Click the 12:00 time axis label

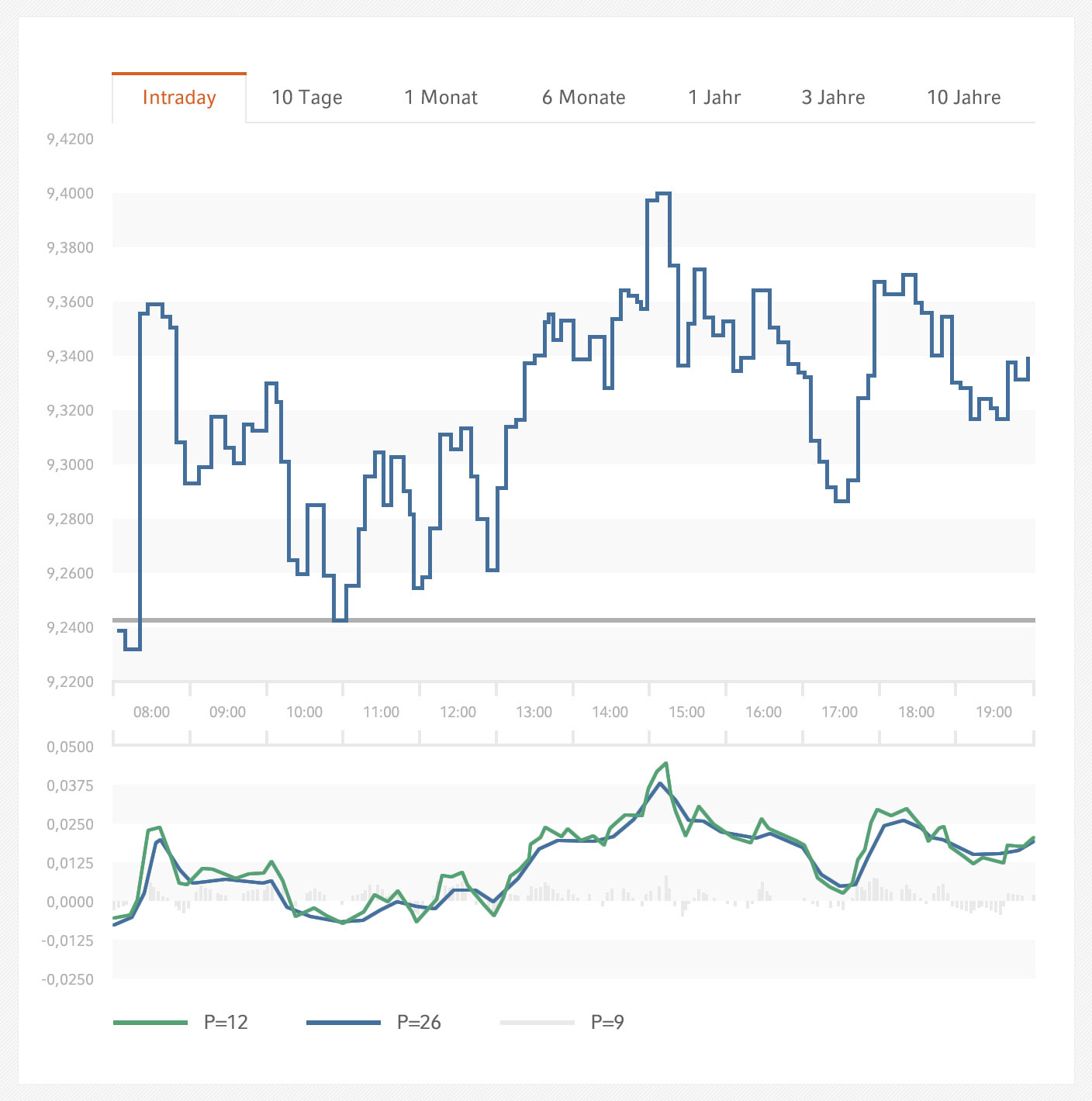click(458, 712)
